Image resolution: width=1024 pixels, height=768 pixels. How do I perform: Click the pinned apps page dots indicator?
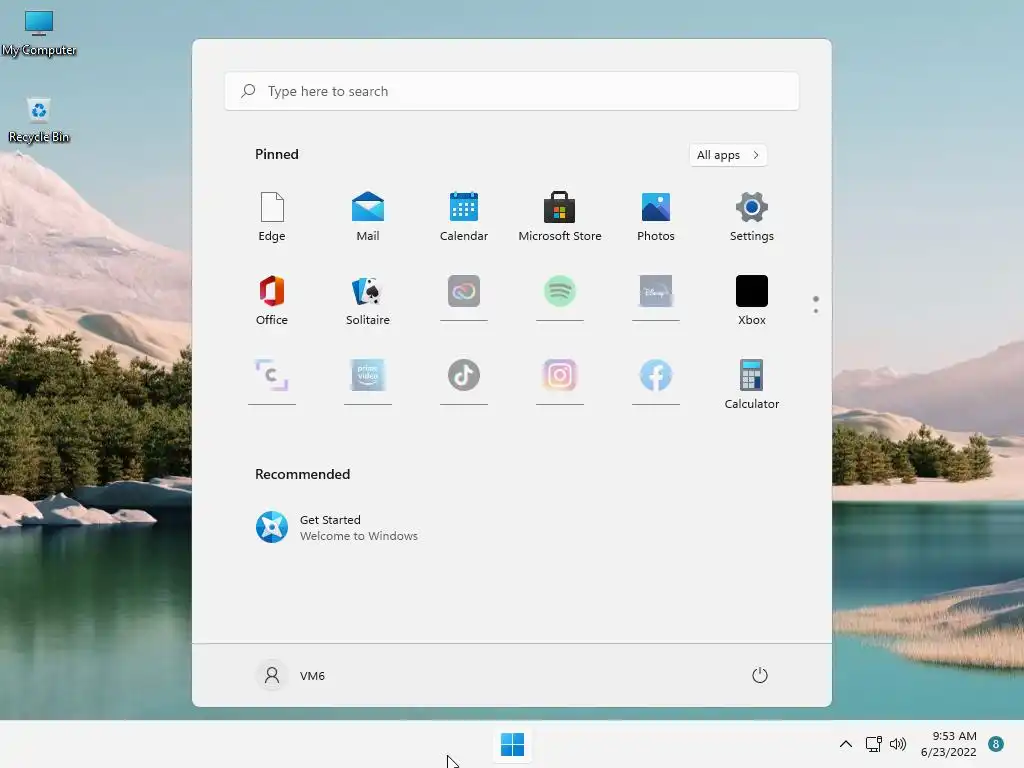pyautogui.click(x=816, y=304)
